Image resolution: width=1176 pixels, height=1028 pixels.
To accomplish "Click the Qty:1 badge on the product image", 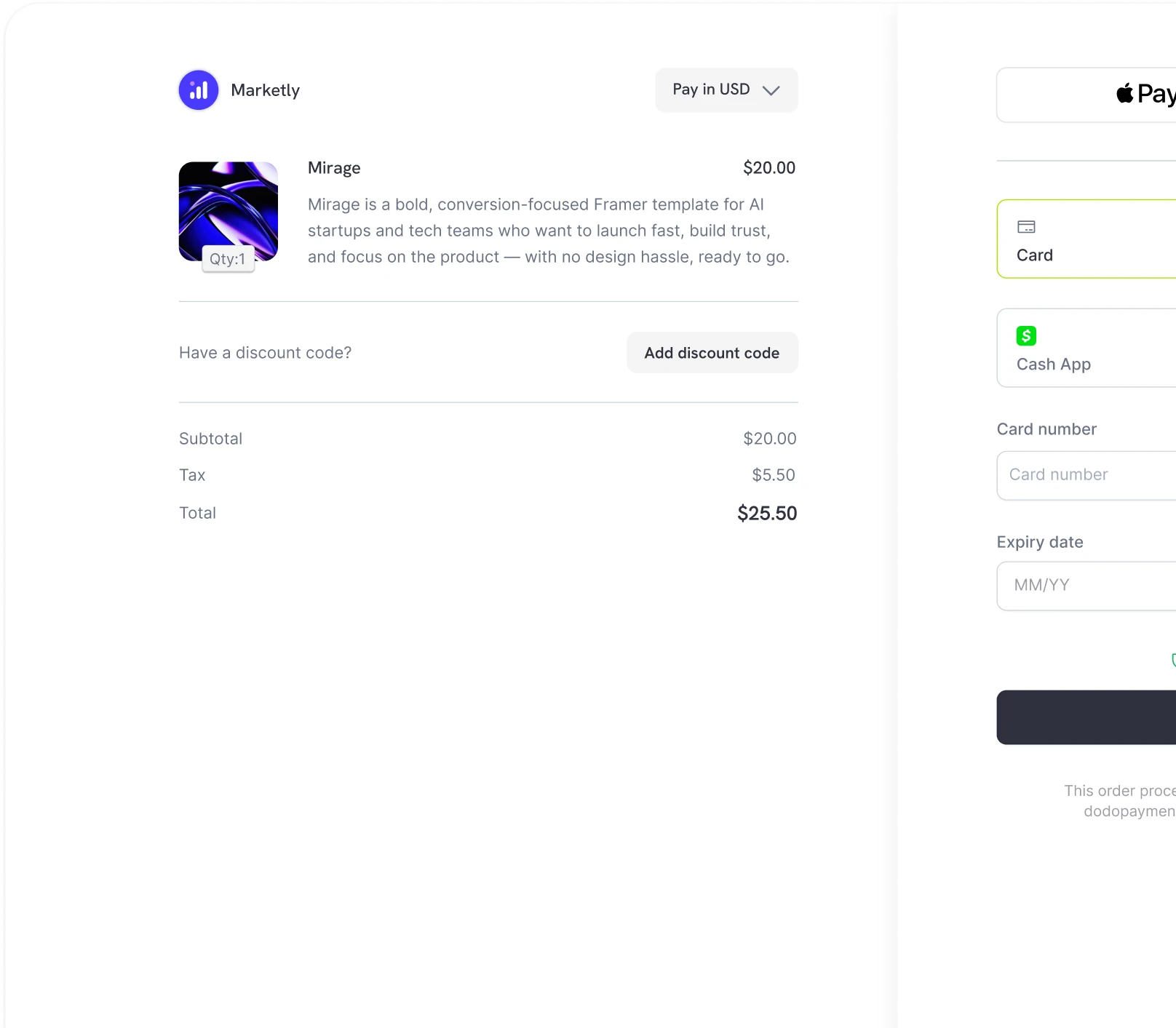I will pyautogui.click(x=227, y=258).
